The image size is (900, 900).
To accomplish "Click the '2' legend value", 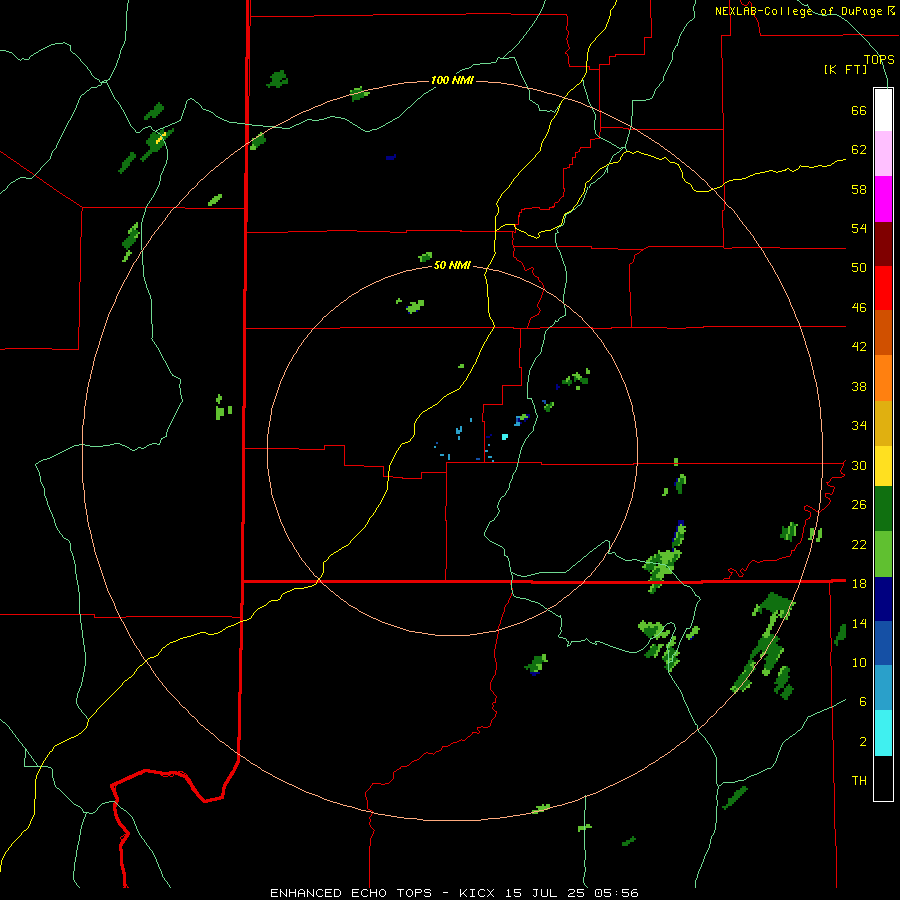I will 863,742.
